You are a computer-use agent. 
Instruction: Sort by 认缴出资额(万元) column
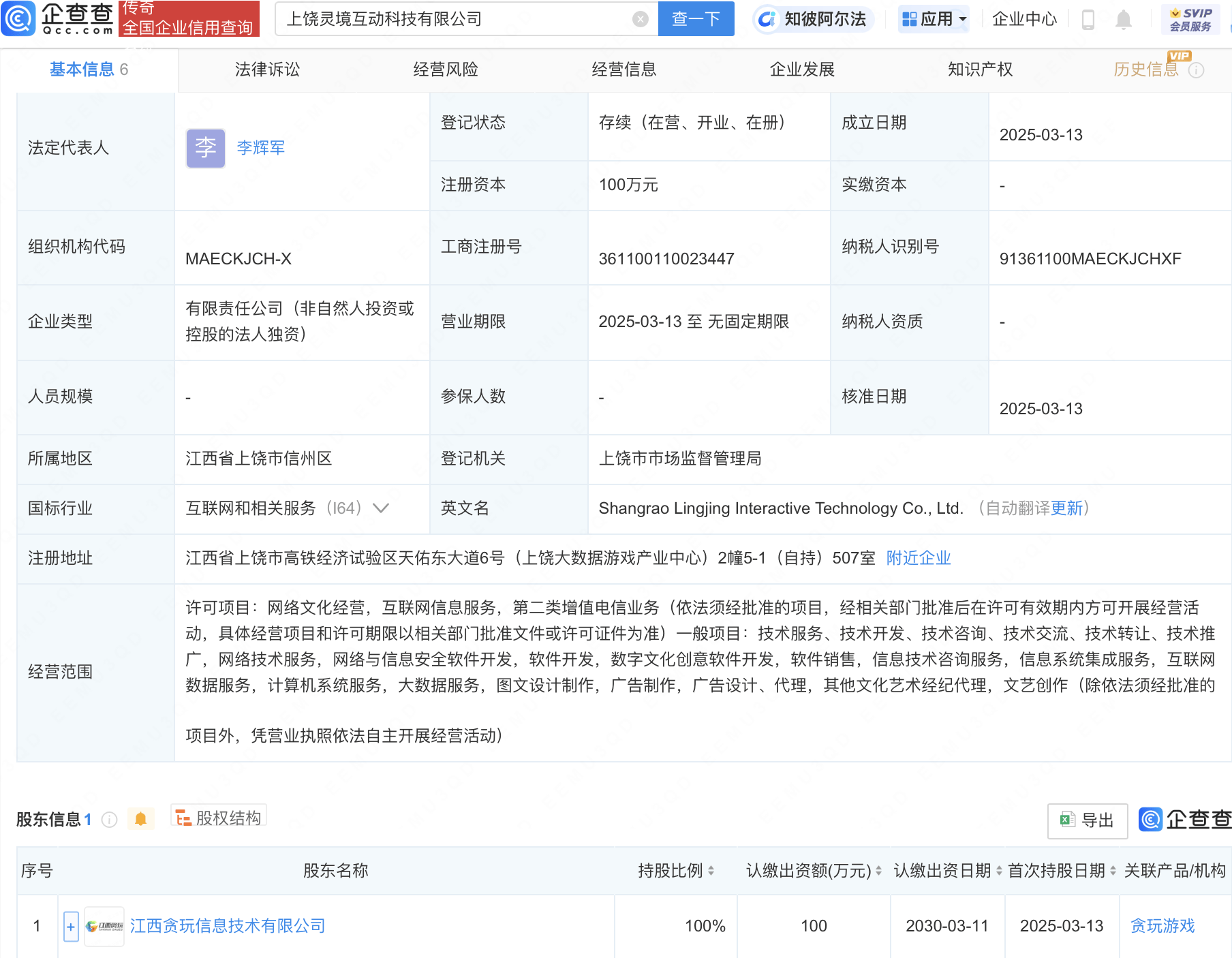click(x=879, y=871)
